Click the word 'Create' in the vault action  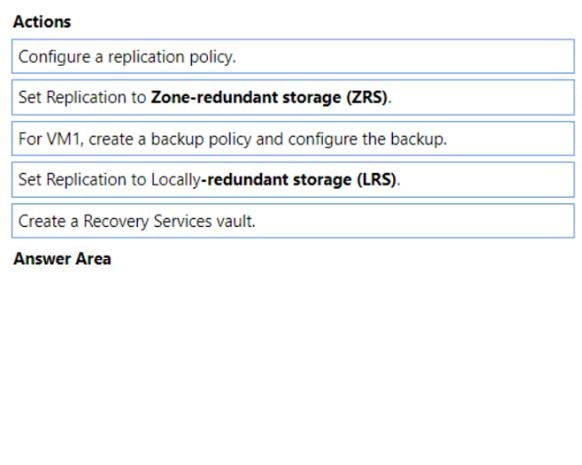click(42, 221)
